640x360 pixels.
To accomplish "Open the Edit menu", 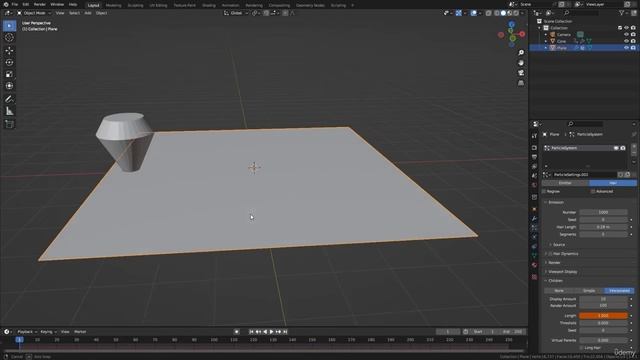I will 26,4.
